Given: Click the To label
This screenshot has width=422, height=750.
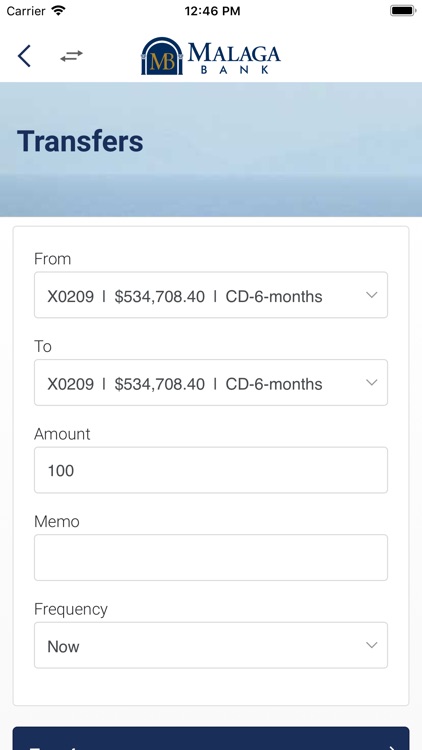Looking at the screenshot, I should coord(43,346).
